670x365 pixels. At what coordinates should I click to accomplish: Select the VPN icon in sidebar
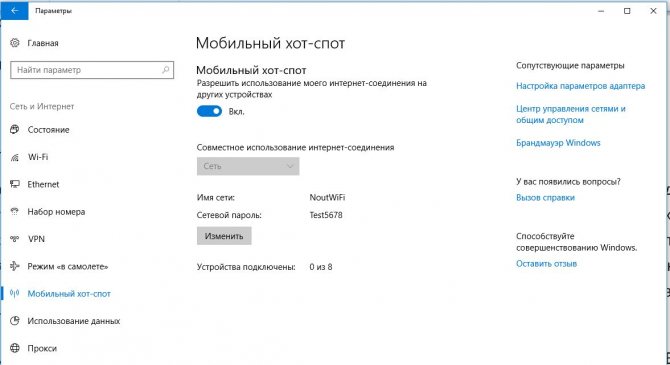15,238
